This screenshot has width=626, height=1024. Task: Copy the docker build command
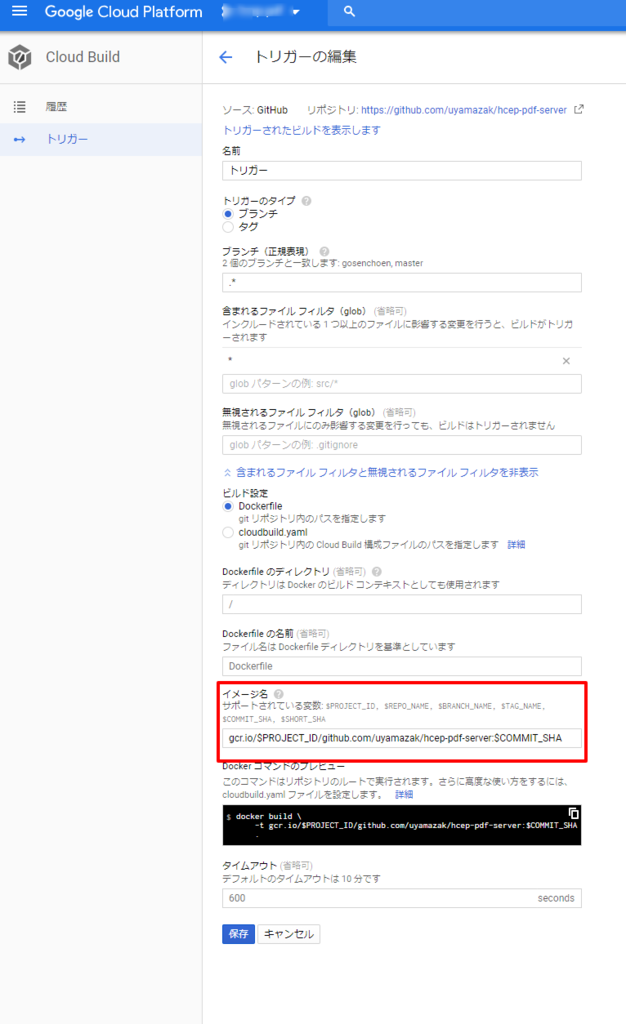[573, 813]
